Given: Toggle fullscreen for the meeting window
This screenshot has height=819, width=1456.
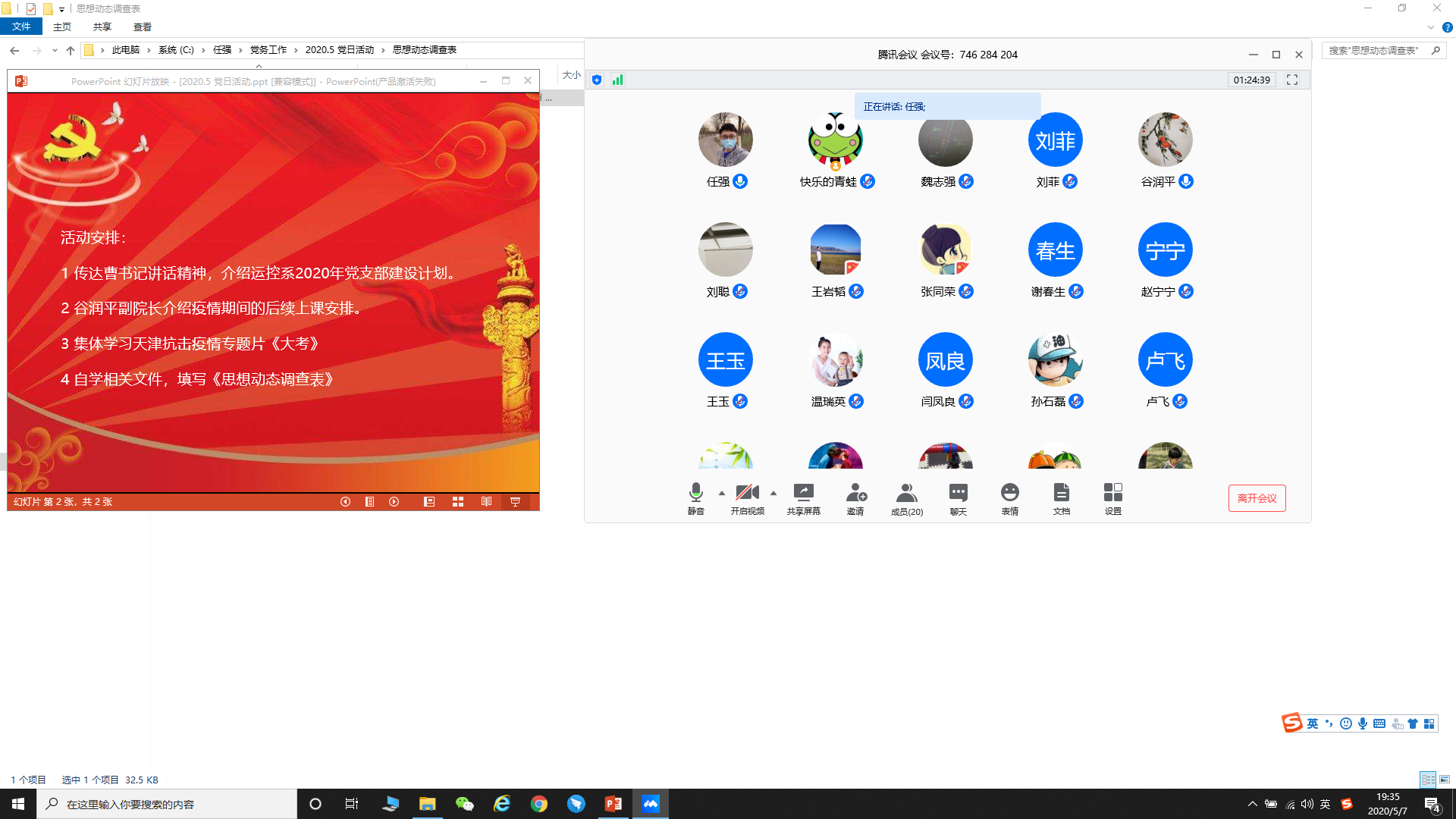Looking at the screenshot, I should tap(1292, 80).
